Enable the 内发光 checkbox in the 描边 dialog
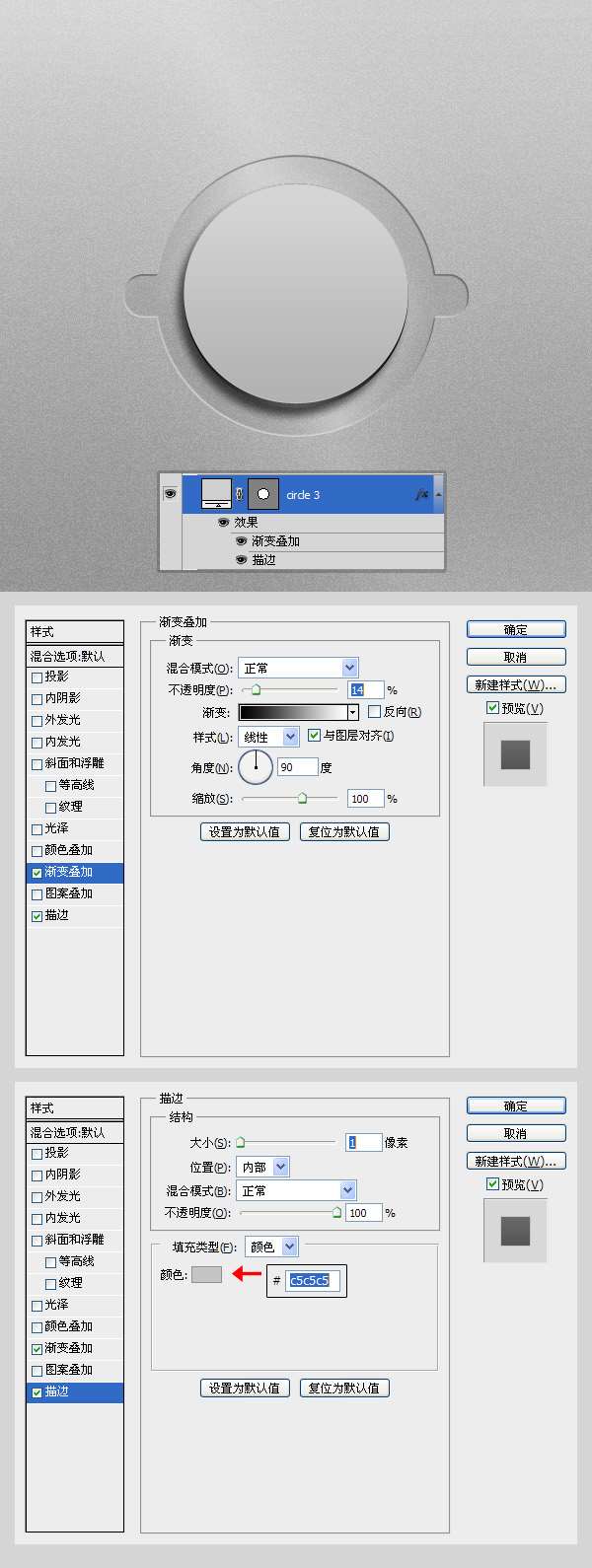 point(37,1219)
